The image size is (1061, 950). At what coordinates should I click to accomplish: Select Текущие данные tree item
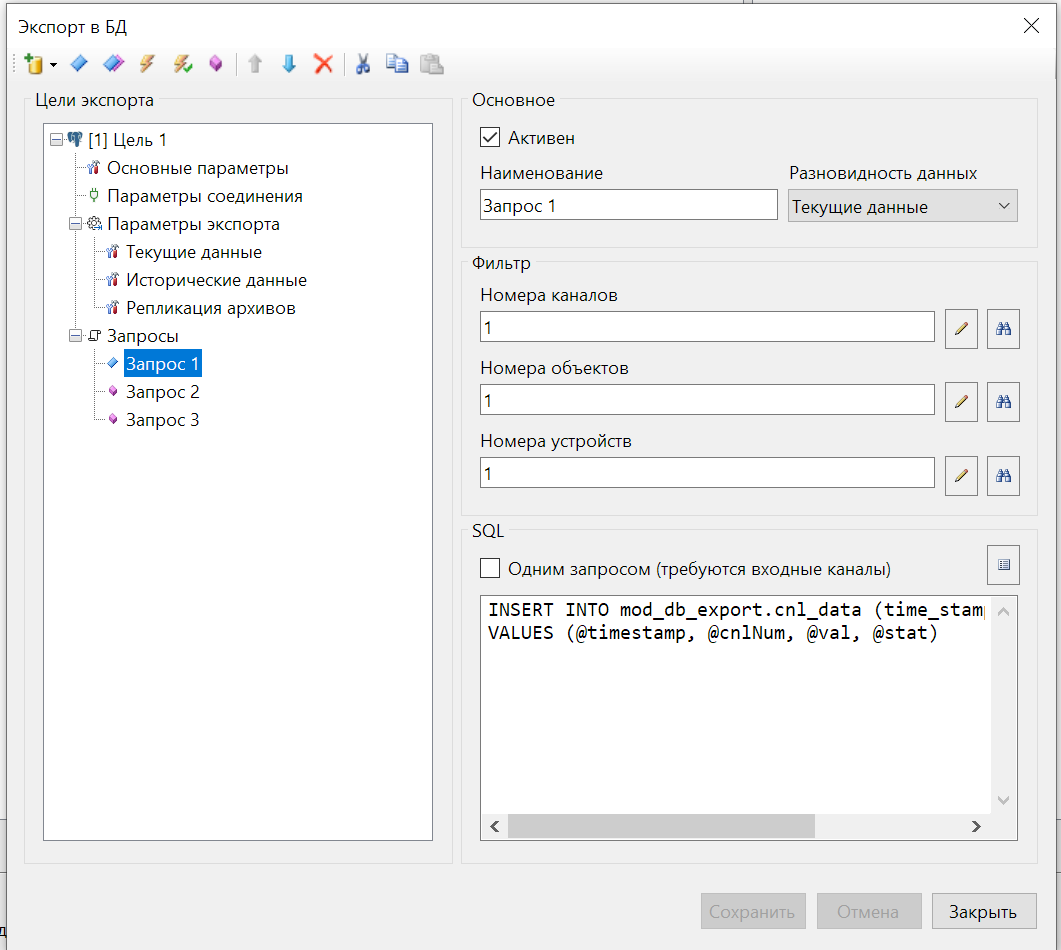[x=194, y=252]
